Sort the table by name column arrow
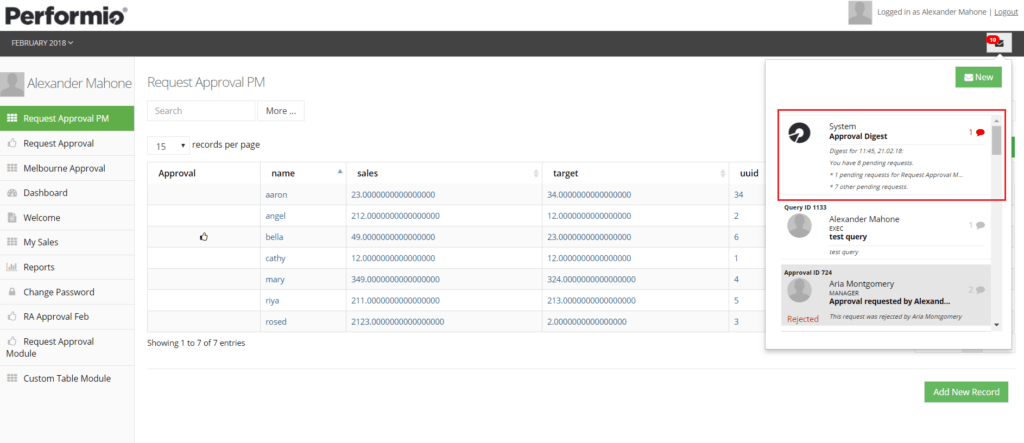The width and height of the screenshot is (1024, 443). coord(339,172)
